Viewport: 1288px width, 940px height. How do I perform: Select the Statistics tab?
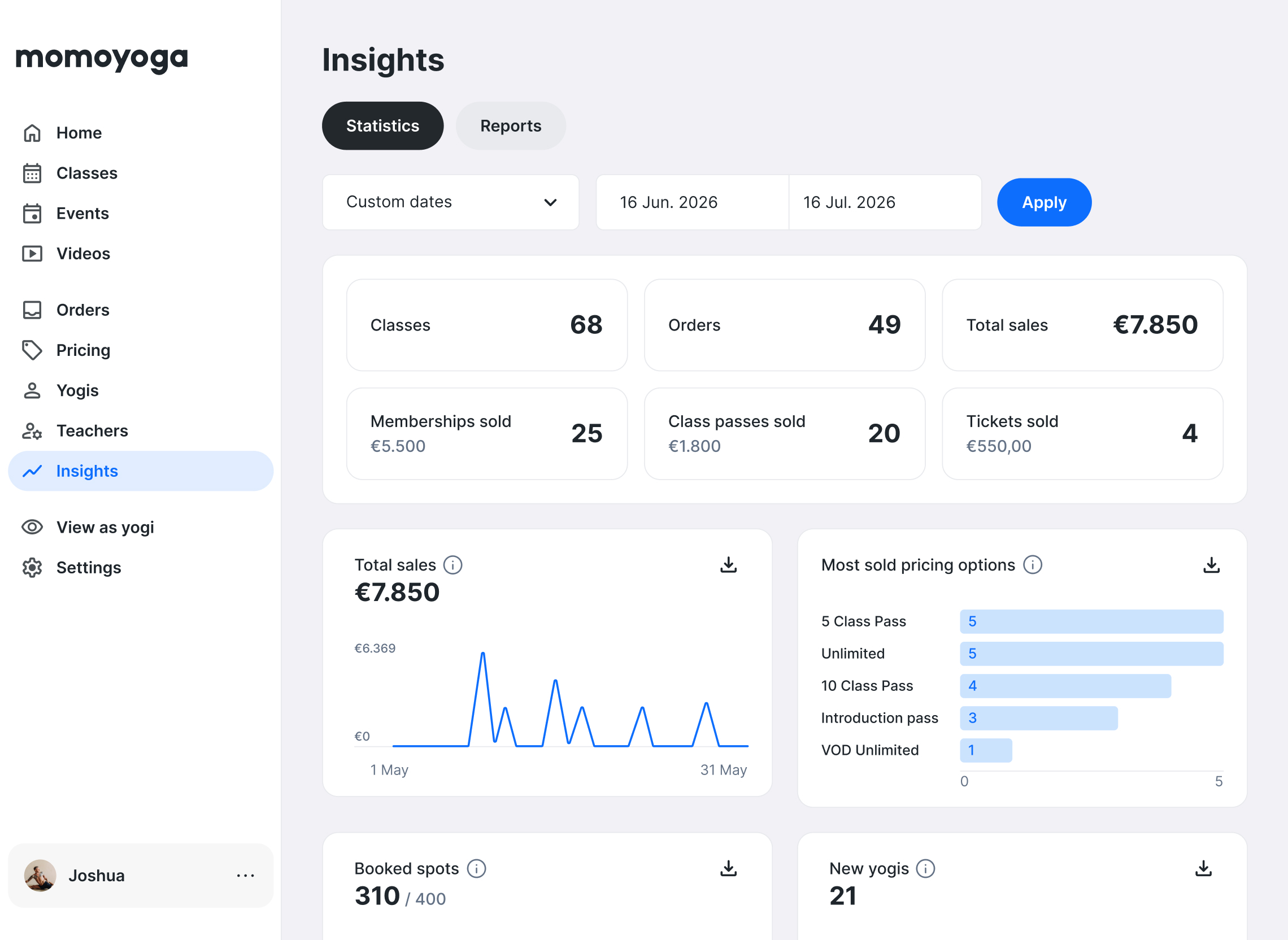tap(382, 126)
